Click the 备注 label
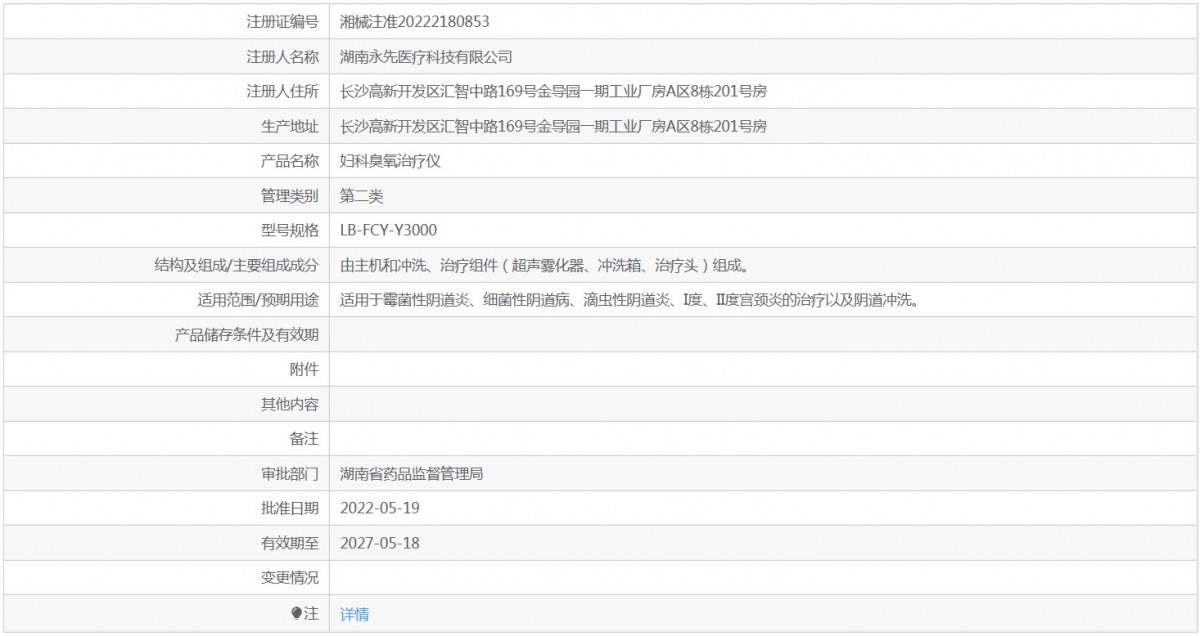 (304, 439)
